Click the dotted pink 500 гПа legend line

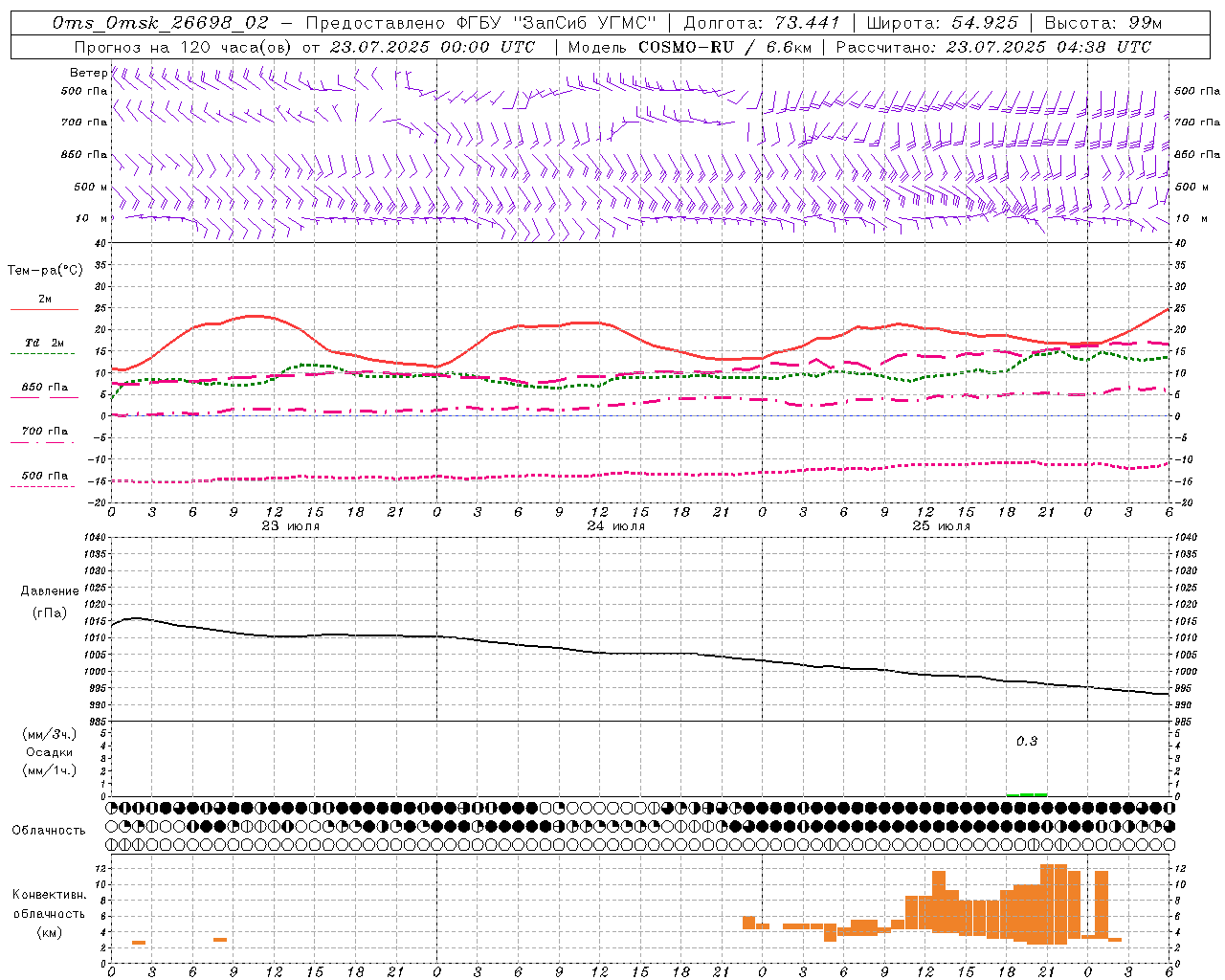click(x=43, y=487)
